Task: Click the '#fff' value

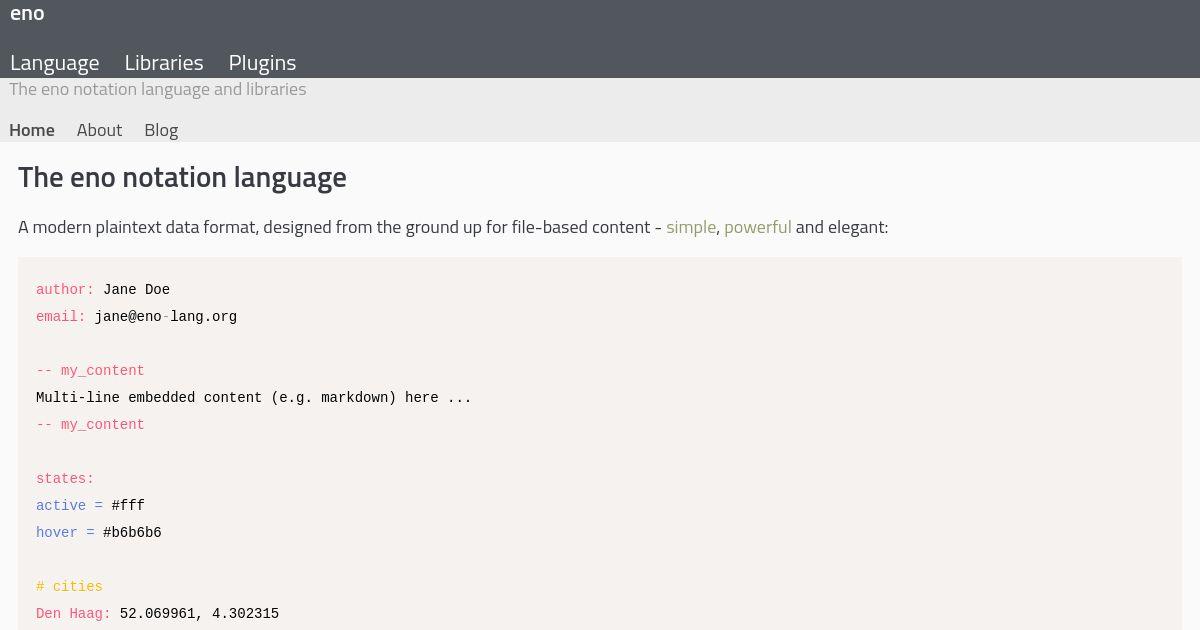Action: coord(128,506)
